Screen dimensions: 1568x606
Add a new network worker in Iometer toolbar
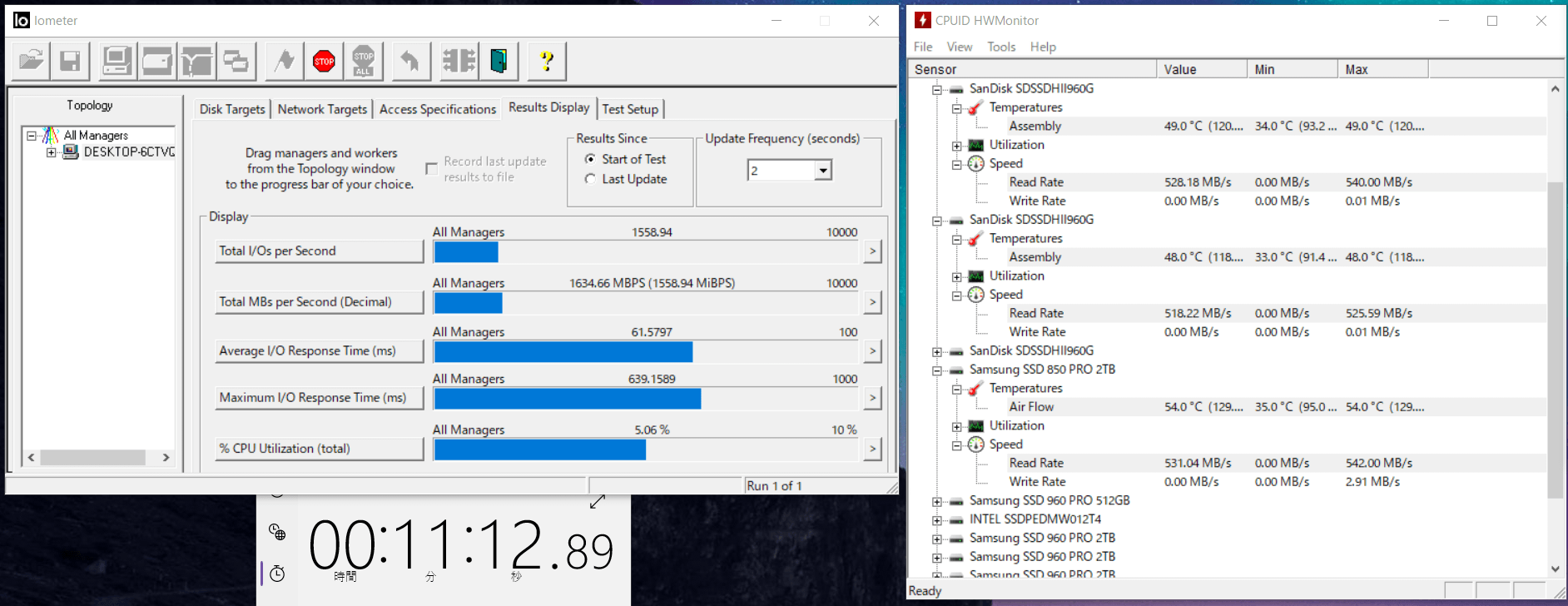pos(196,61)
